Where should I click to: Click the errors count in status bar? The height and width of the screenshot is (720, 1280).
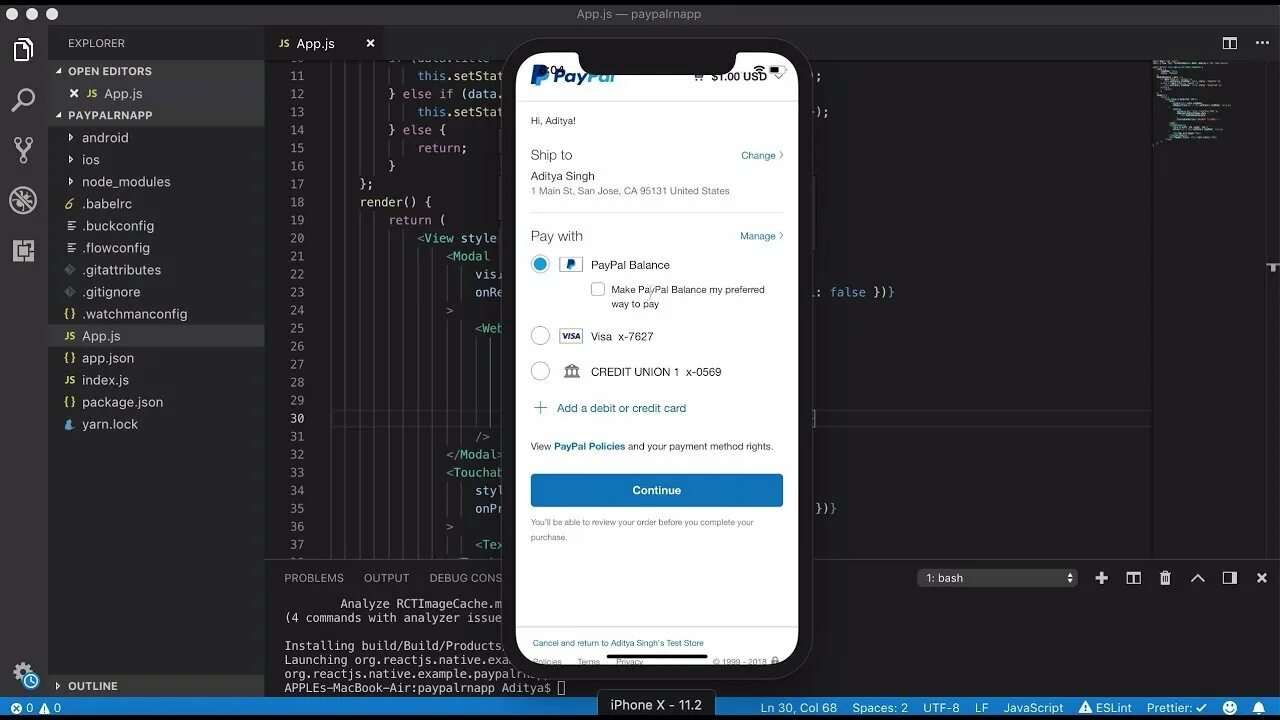point(22,707)
